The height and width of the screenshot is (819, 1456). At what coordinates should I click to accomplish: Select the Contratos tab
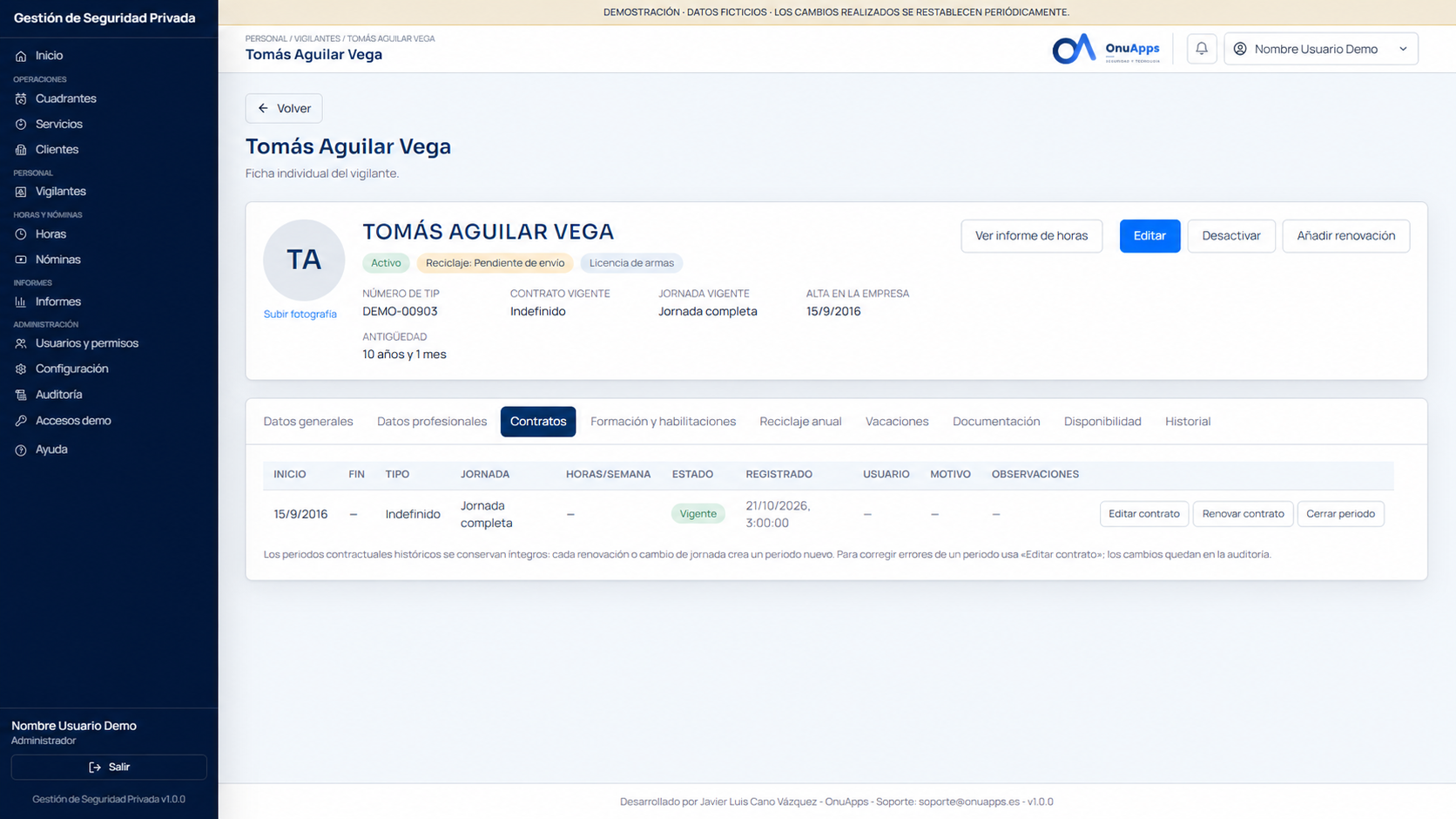(x=538, y=422)
